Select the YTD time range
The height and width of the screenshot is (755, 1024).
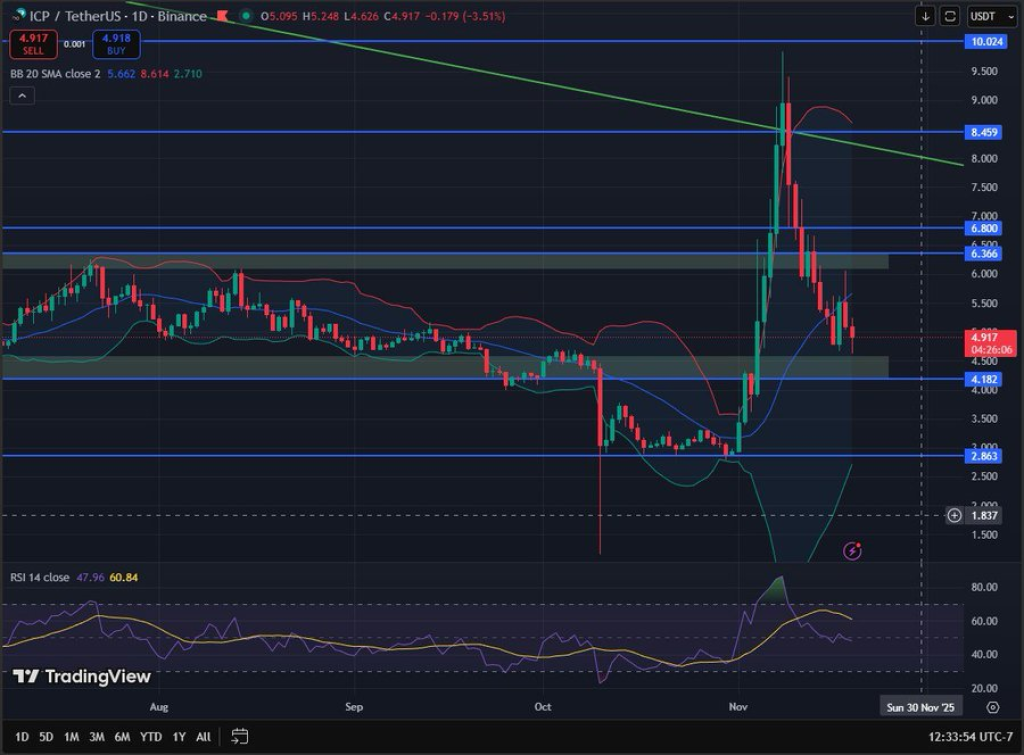click(151, 737)
